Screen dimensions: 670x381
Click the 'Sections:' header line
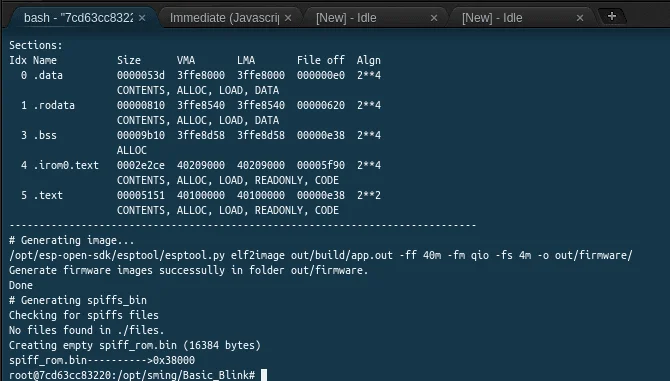coord(36,45)
